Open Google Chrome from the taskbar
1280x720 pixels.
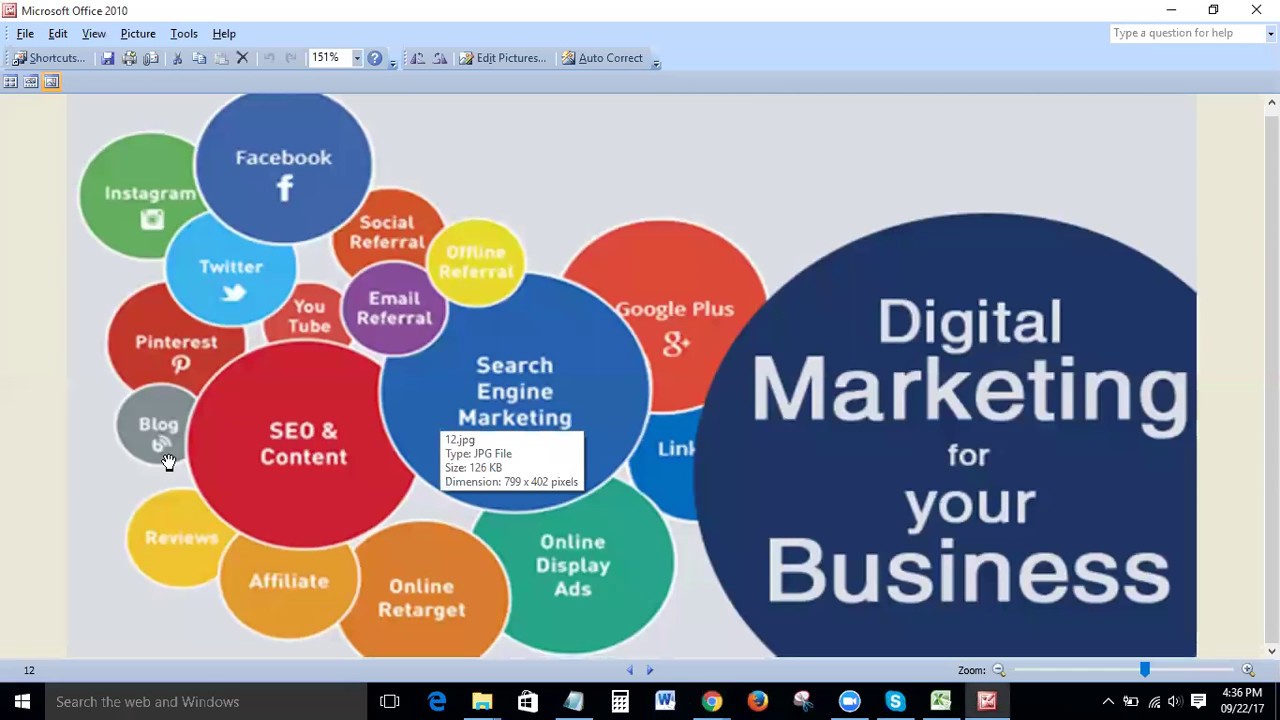pos(711,702)
